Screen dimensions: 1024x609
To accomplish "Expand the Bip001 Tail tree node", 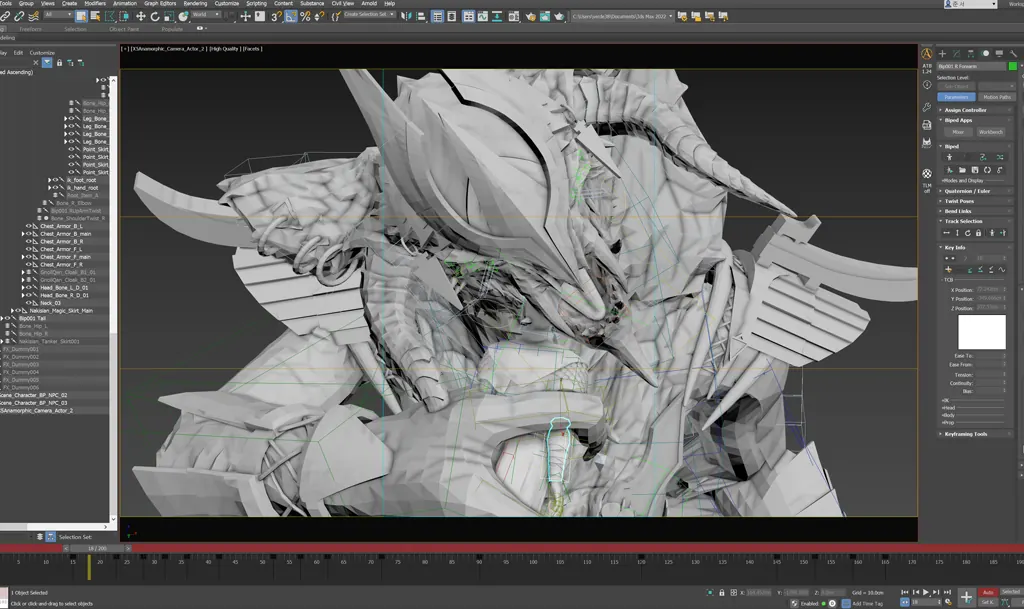I will pyautogui.click(x=2, y=319).
